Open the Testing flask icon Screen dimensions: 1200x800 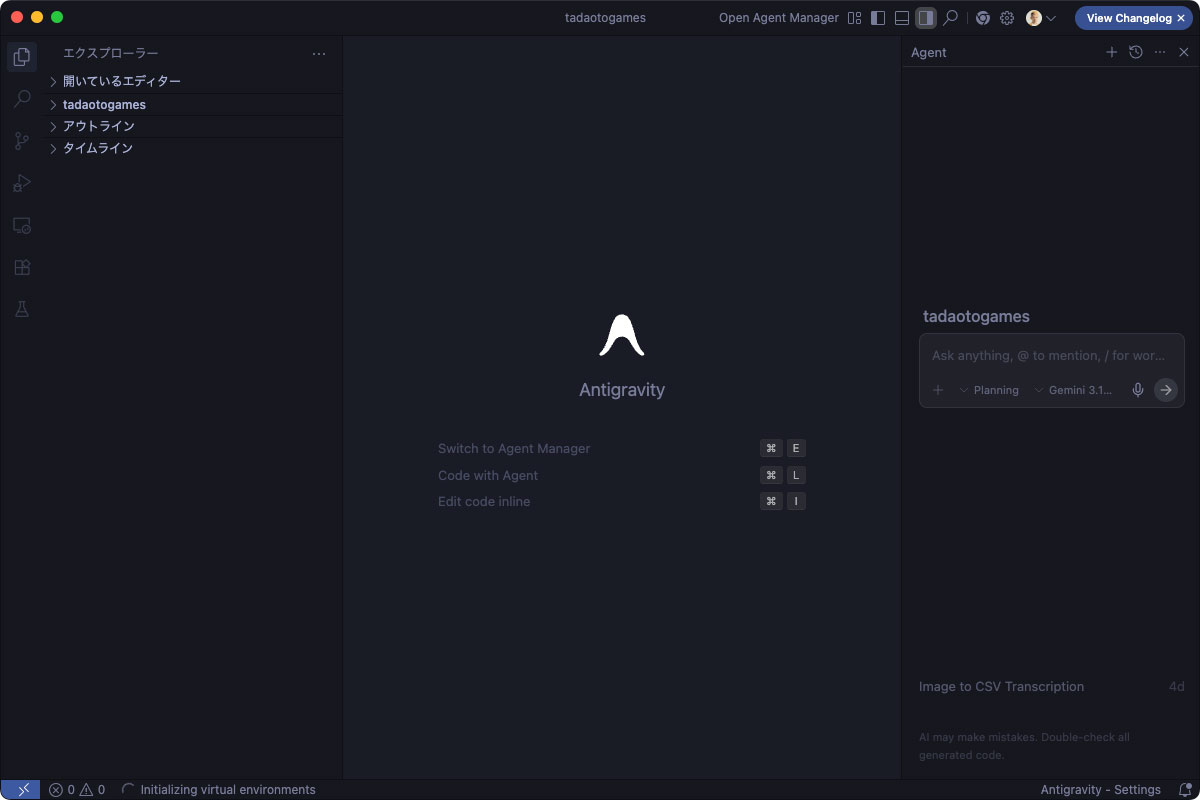tap(22, 309)
